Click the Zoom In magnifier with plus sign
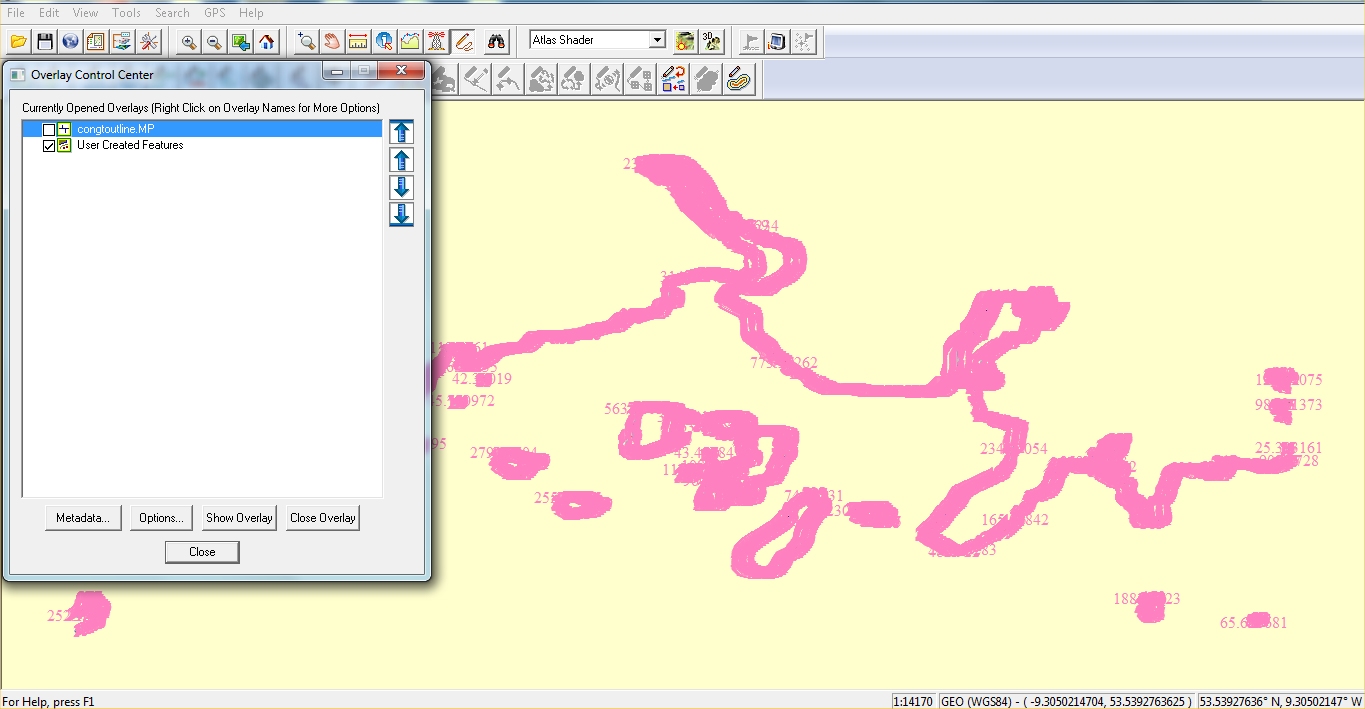The height and width of the screenshot is (709, 1365). pyautogui.click(x=188, y=41)
